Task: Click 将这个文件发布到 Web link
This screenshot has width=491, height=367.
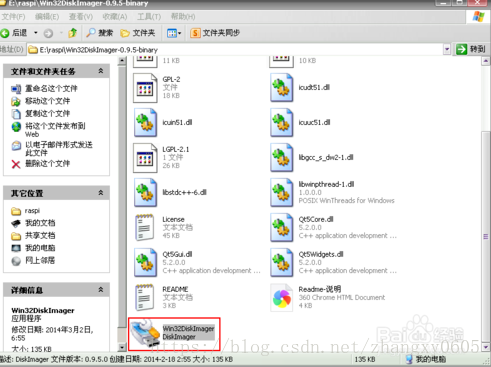Action: [55, 130]
